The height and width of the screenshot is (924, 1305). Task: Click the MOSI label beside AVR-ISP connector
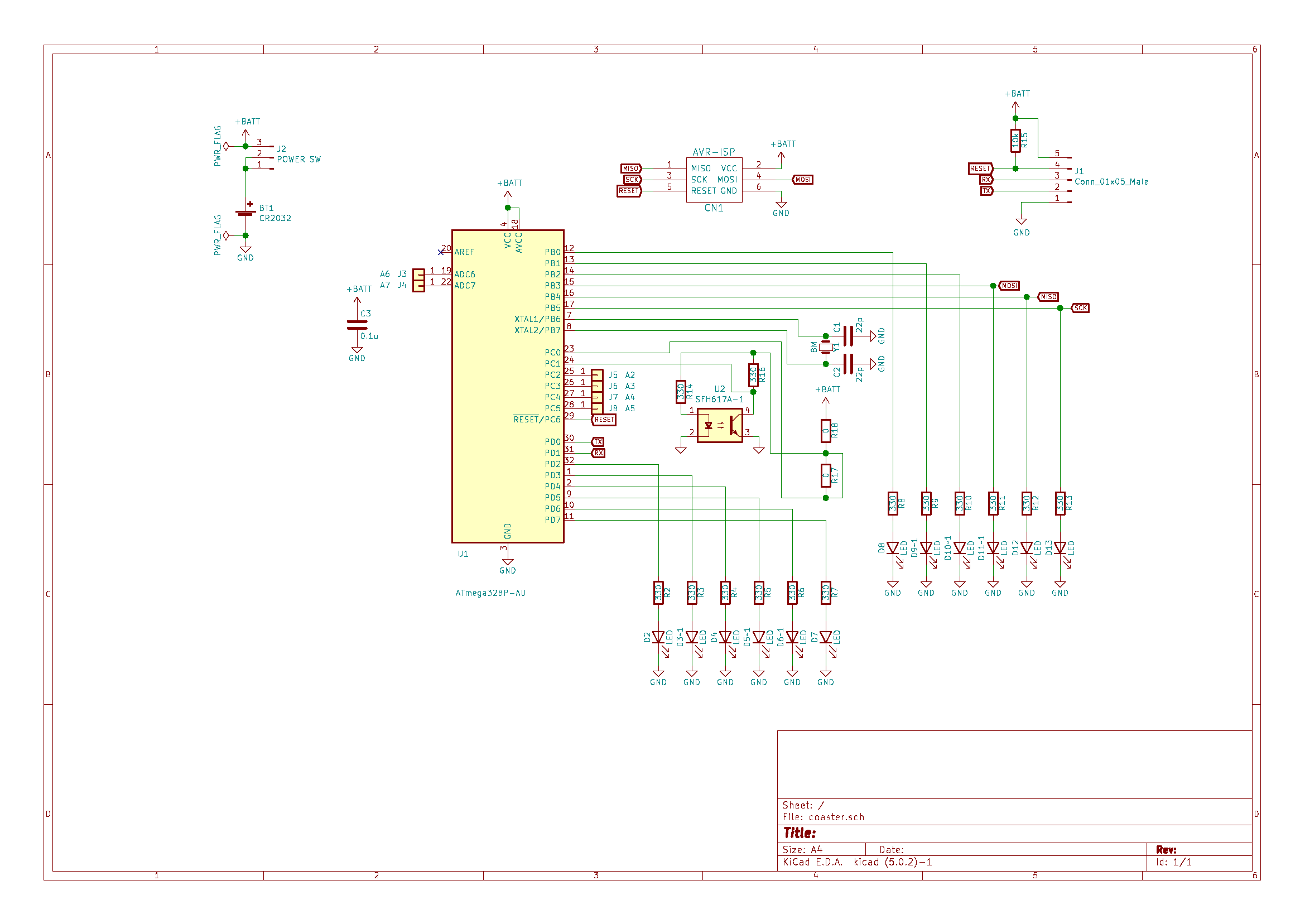(803, 180)
